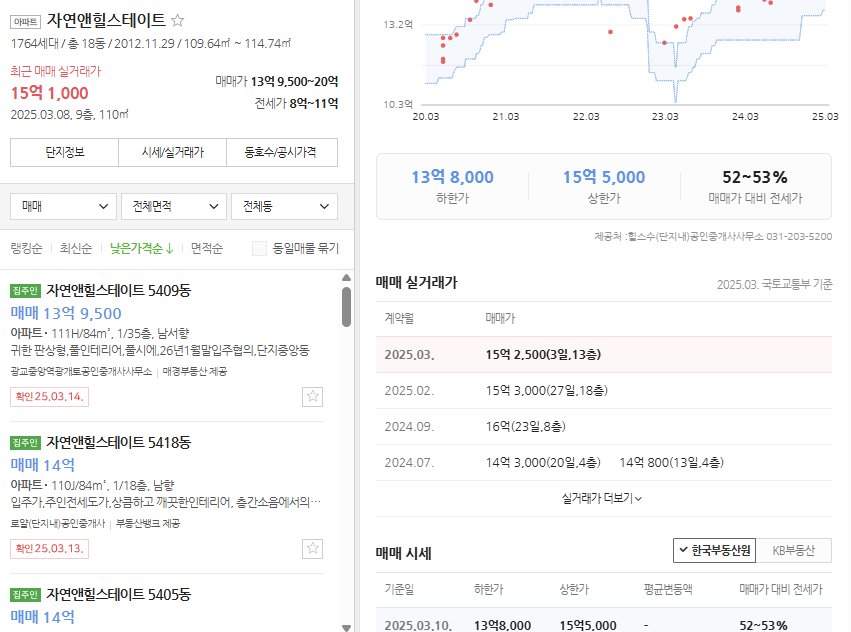Viewport: 851px width, 632px height.
Task: Click 매매가 13억 9,500~20억 range
Action: click(x=276, y=81)
